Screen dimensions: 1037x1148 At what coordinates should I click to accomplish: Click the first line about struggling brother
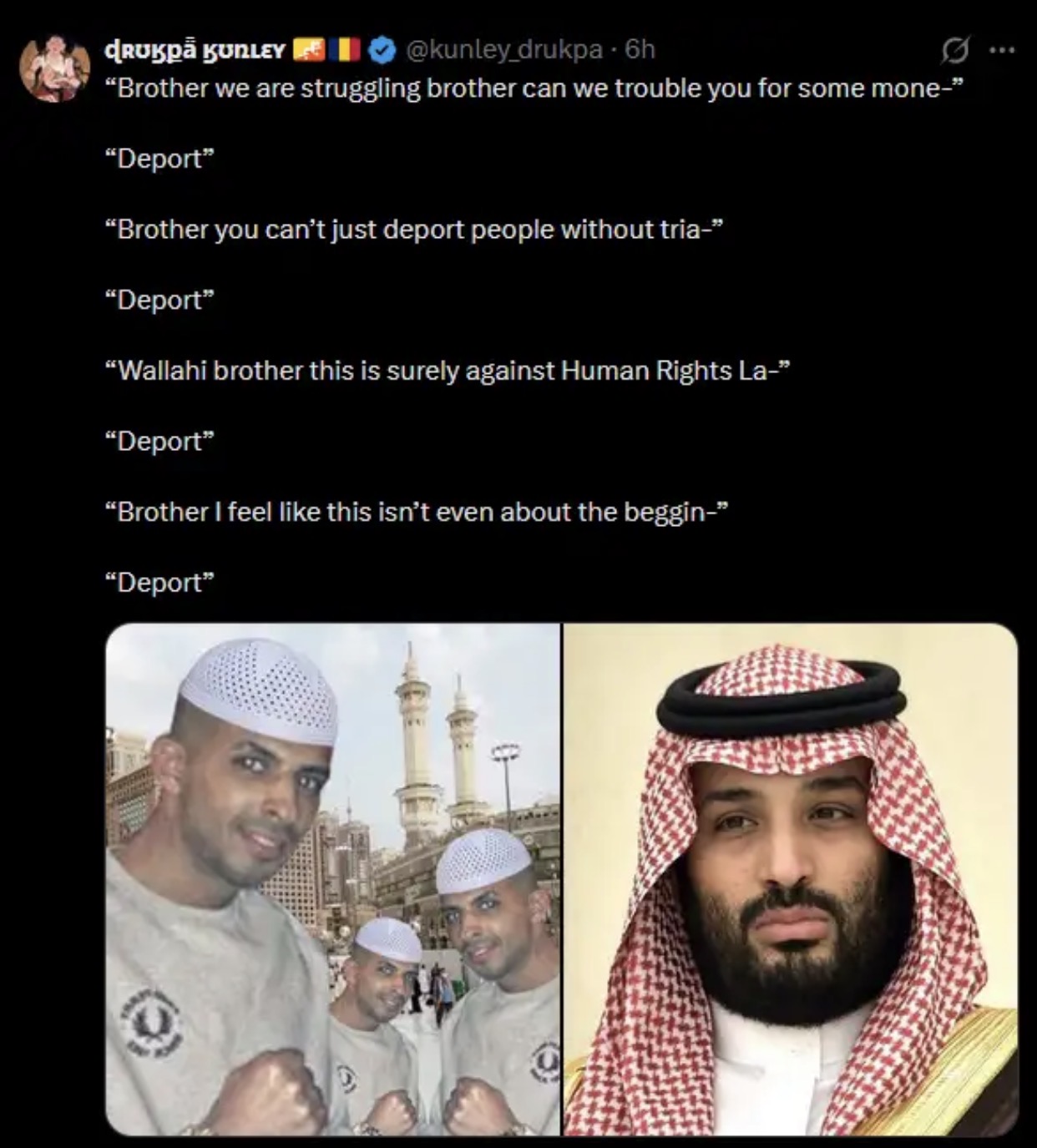click(x=534, y=88)
